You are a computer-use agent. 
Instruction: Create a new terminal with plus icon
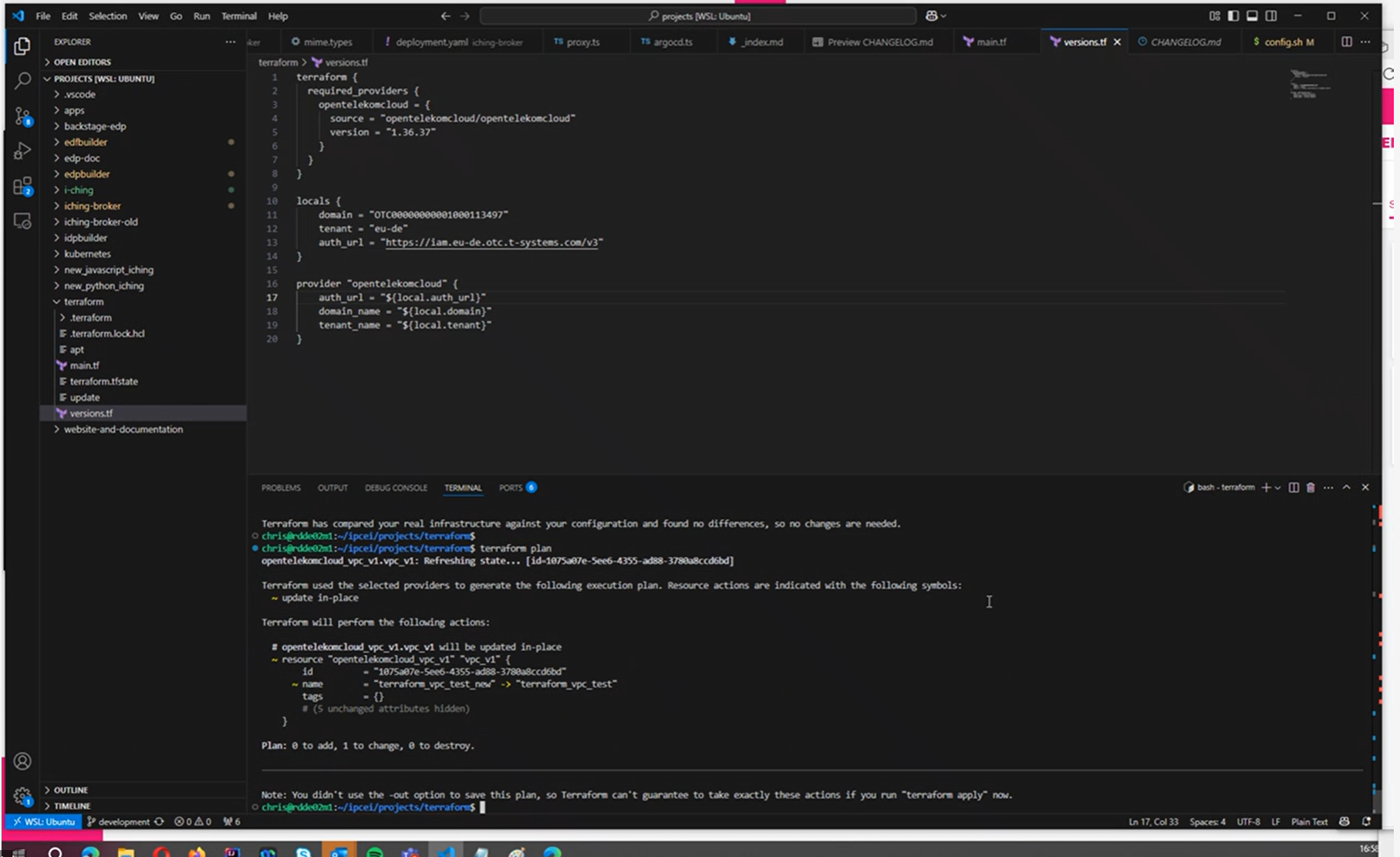click(x=1265, y=488)
